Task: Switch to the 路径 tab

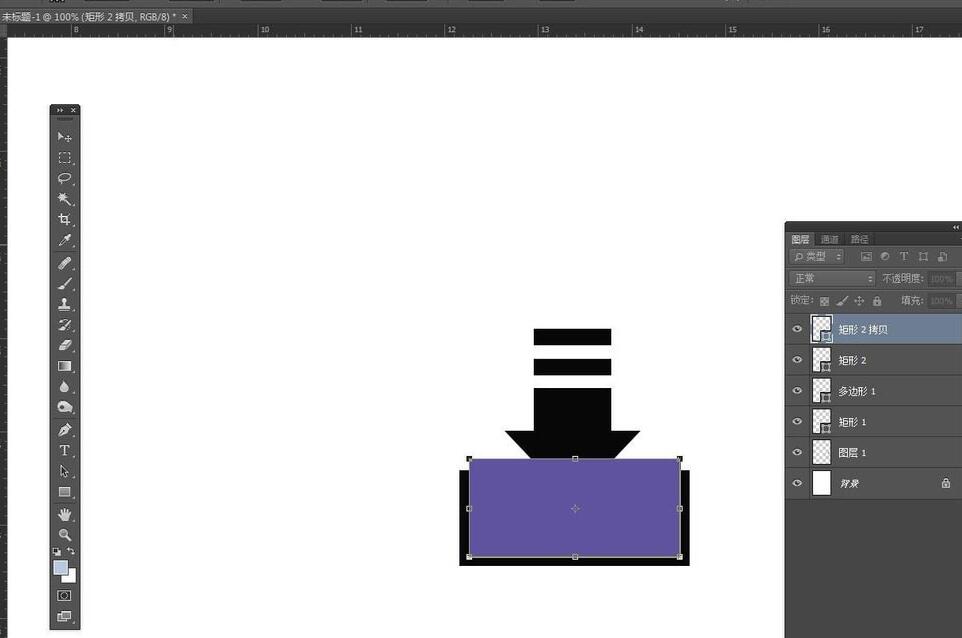Action: [858, 239]
